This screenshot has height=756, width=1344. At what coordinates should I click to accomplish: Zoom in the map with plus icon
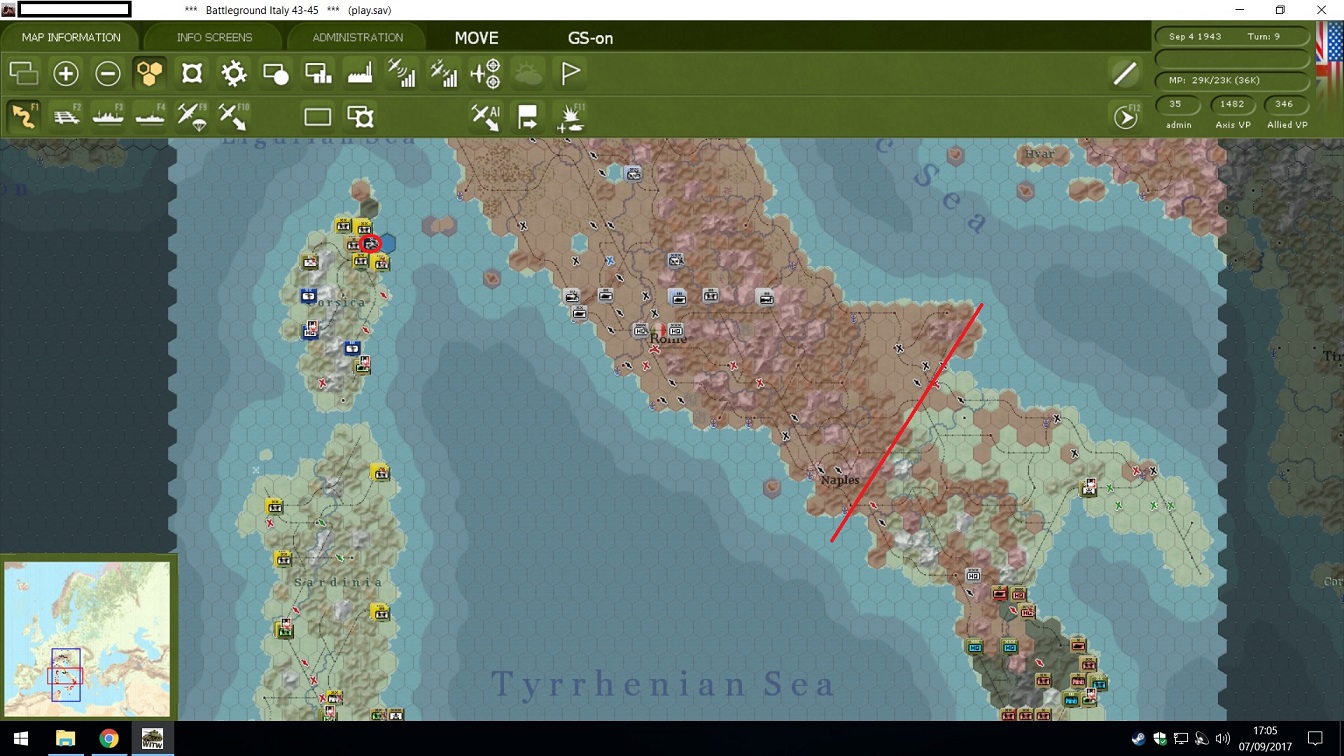pos(66,73)
